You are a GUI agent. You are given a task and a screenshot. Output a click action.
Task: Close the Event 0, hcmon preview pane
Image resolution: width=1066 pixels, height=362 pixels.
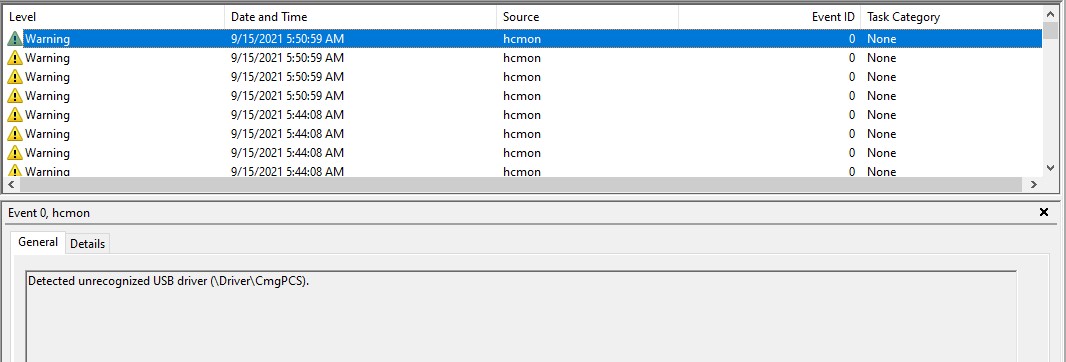click(x=1044, y=212)
